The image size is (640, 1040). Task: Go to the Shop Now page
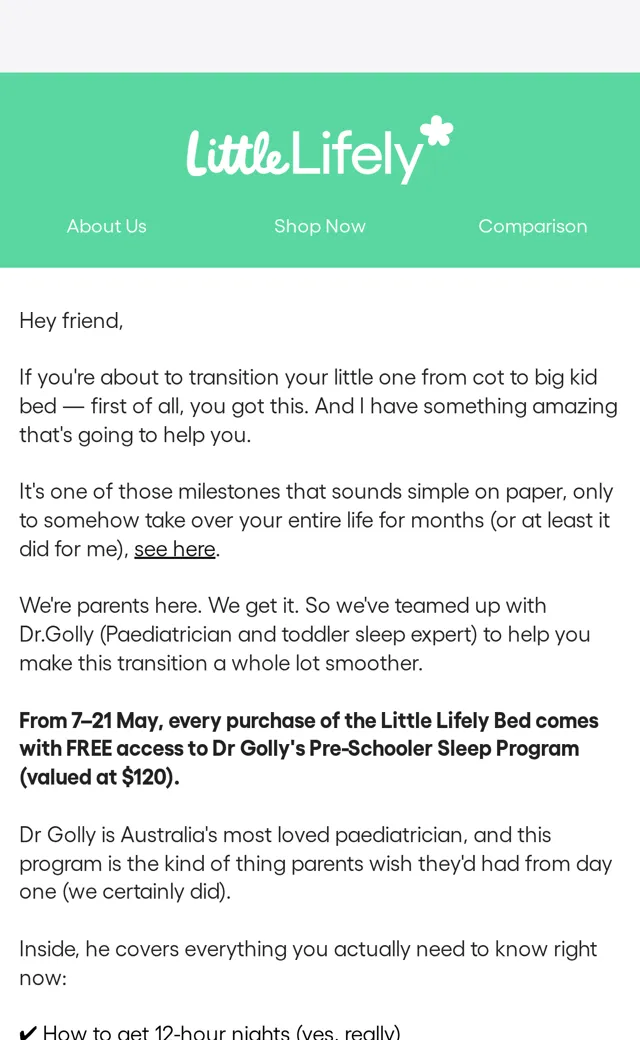[320, 226]
